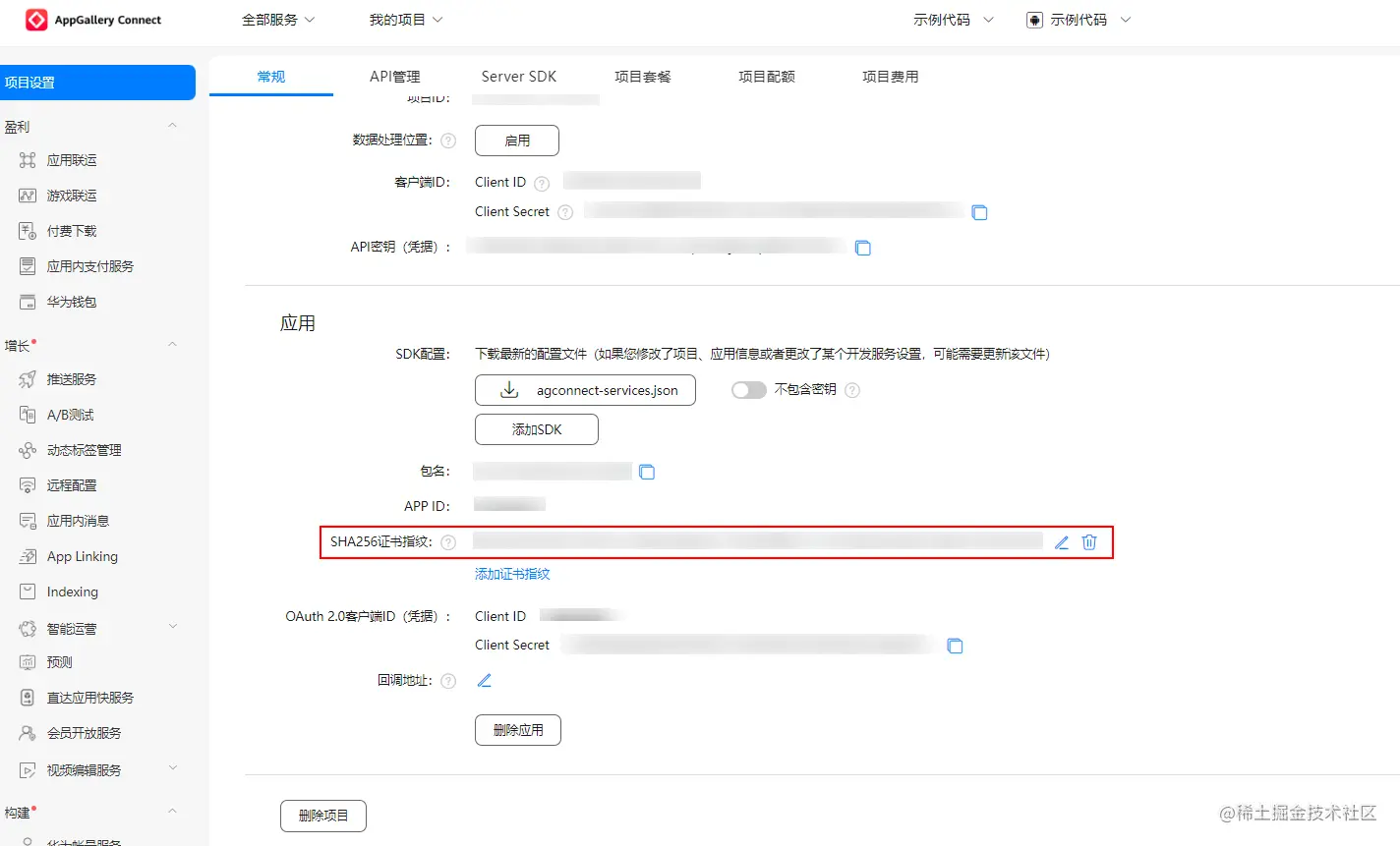The height and width of the screenshot is (846, 1400).
Task: Open the 应用联运 sidebar icon
Action: pos(28,160)
